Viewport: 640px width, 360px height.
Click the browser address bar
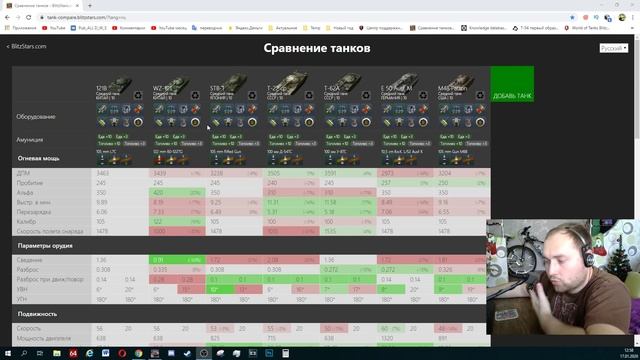pyautogui.click(x=302, y=18)
